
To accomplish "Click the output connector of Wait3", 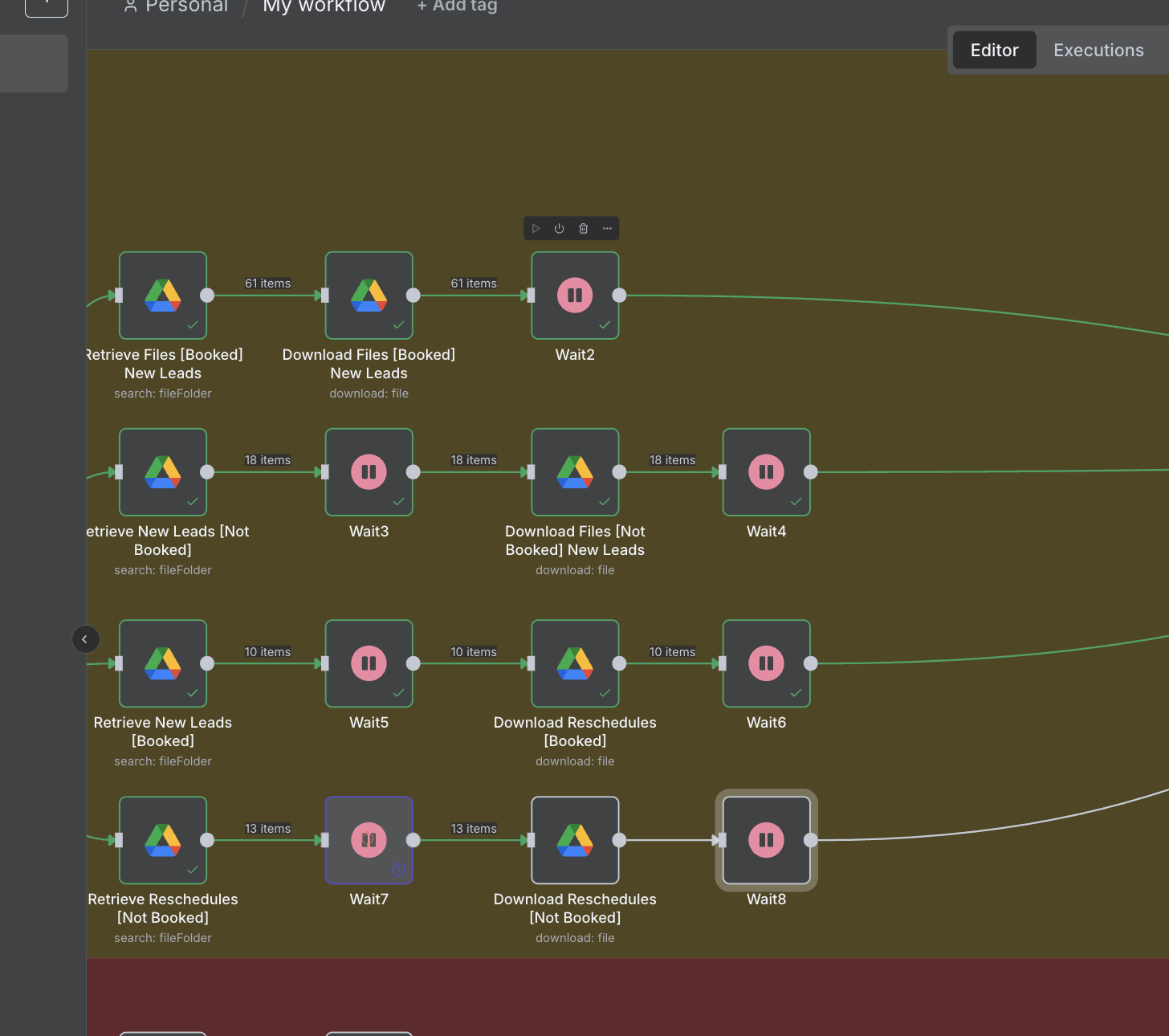I will point(413,472).
